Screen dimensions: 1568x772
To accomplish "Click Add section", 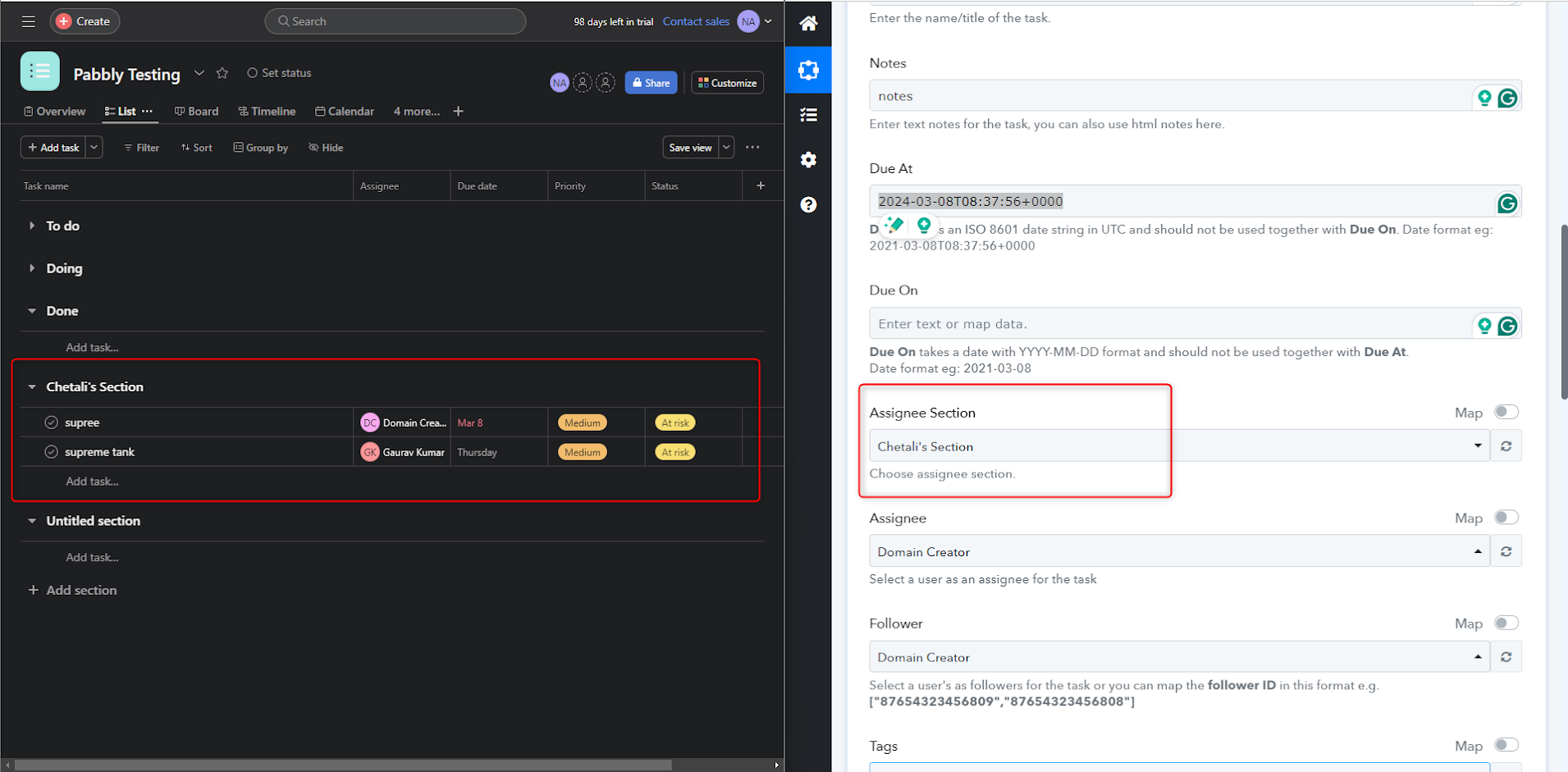I will tap(73, 590).
